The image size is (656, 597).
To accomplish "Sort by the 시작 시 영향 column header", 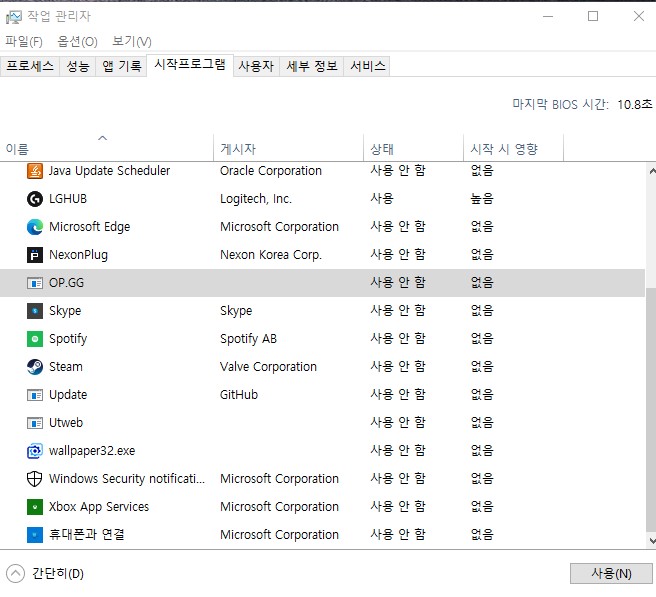I will [513, 147].
